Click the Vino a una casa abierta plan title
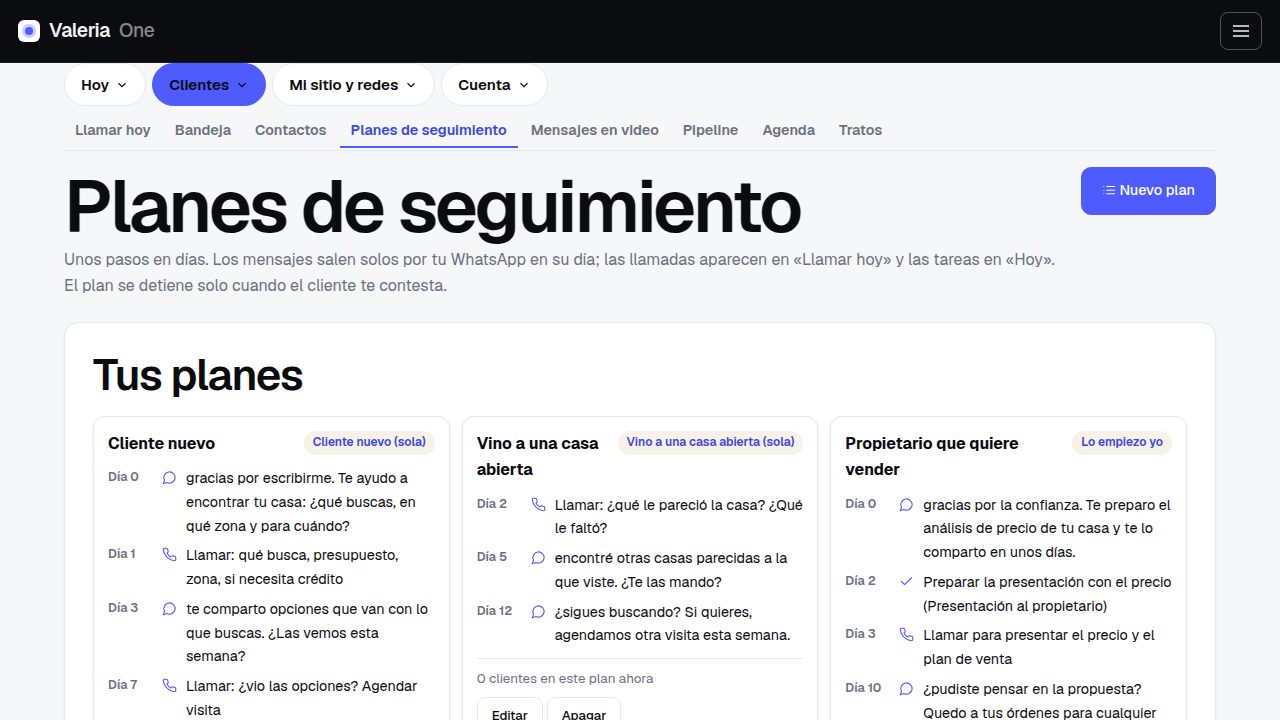This screenshot has width=1280, height=720. click(x=538, y=456)
